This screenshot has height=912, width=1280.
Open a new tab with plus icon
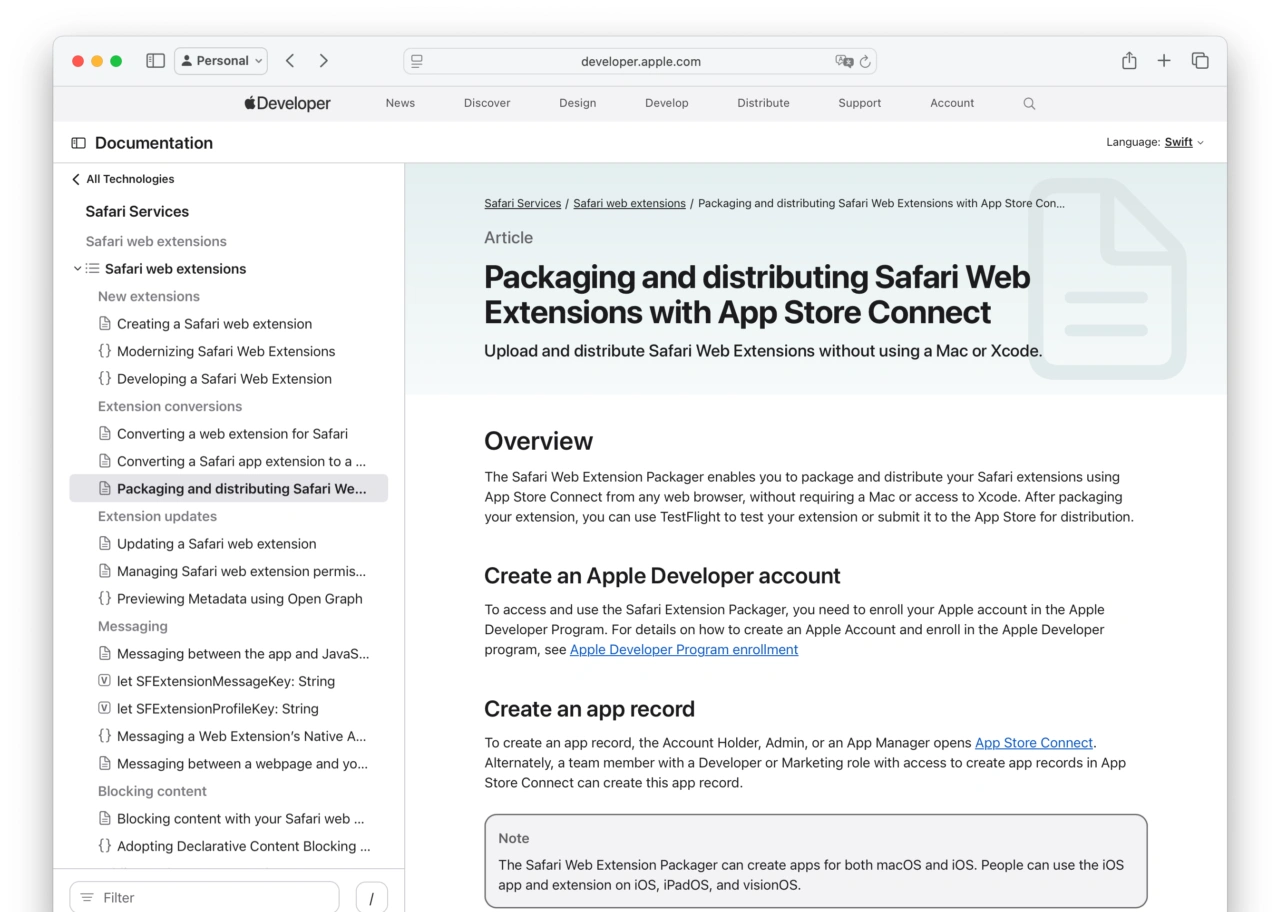[1164, 61]
